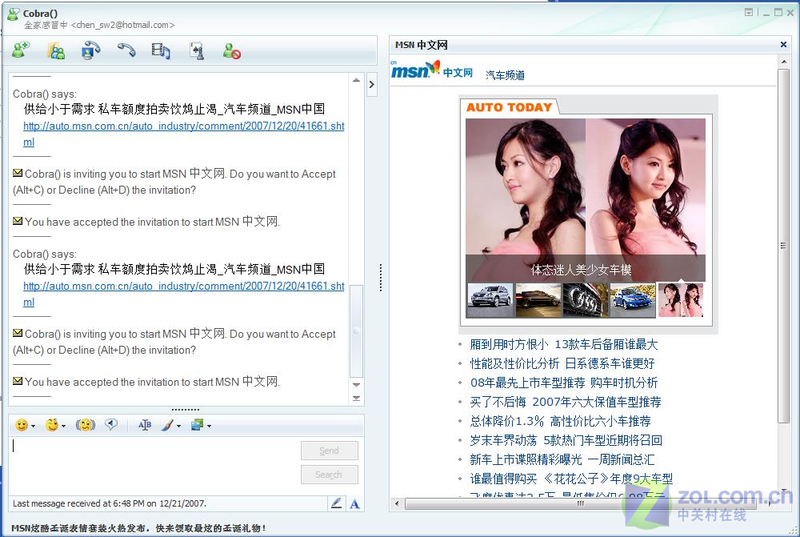Switch to text typing mode A icon
Screen dimensions: 800x537
point(355,504)
